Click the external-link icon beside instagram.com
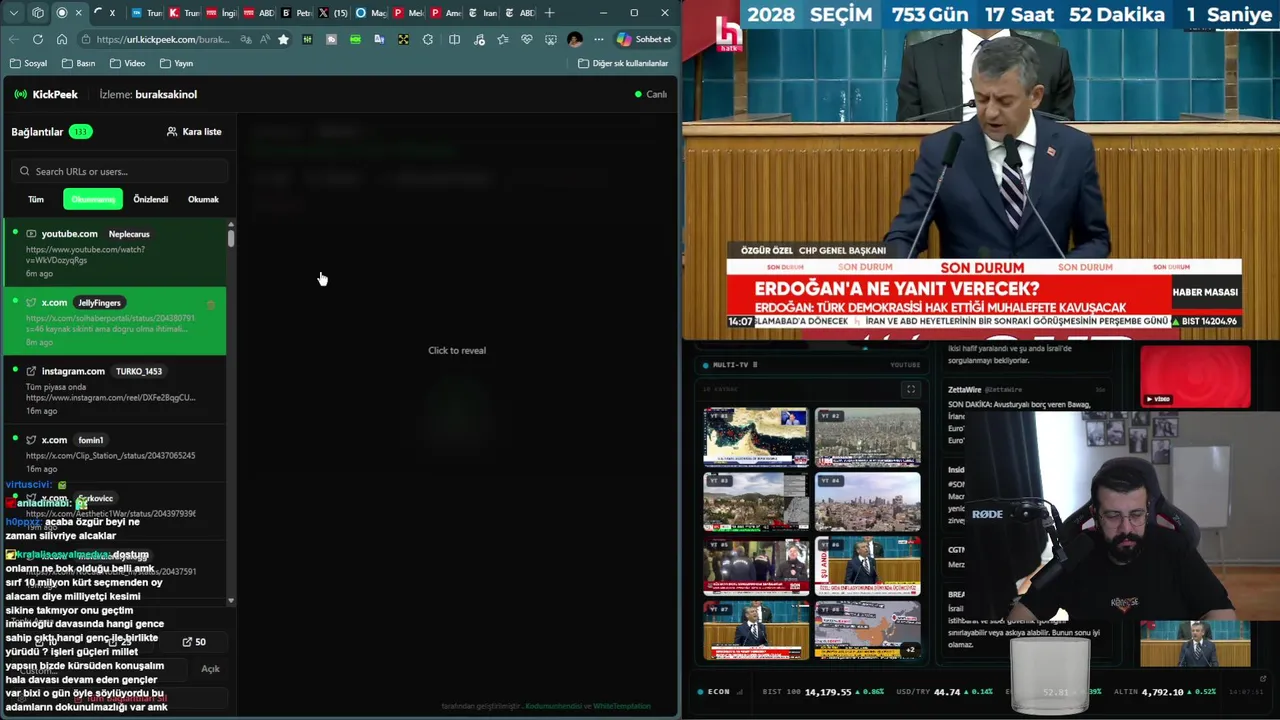Screen dimensions: 1280x720 (x=31, y=371)
